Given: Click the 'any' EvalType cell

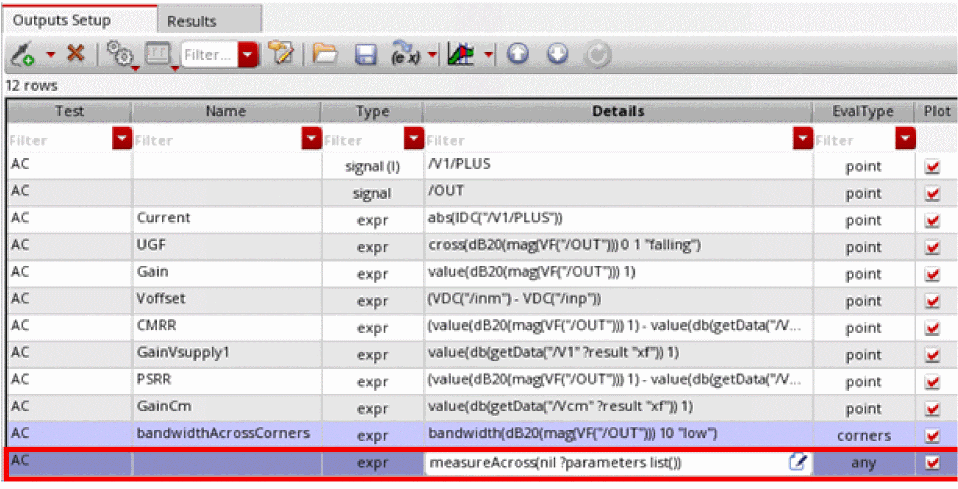Looking at the screenshot, I should pos(863,463).
